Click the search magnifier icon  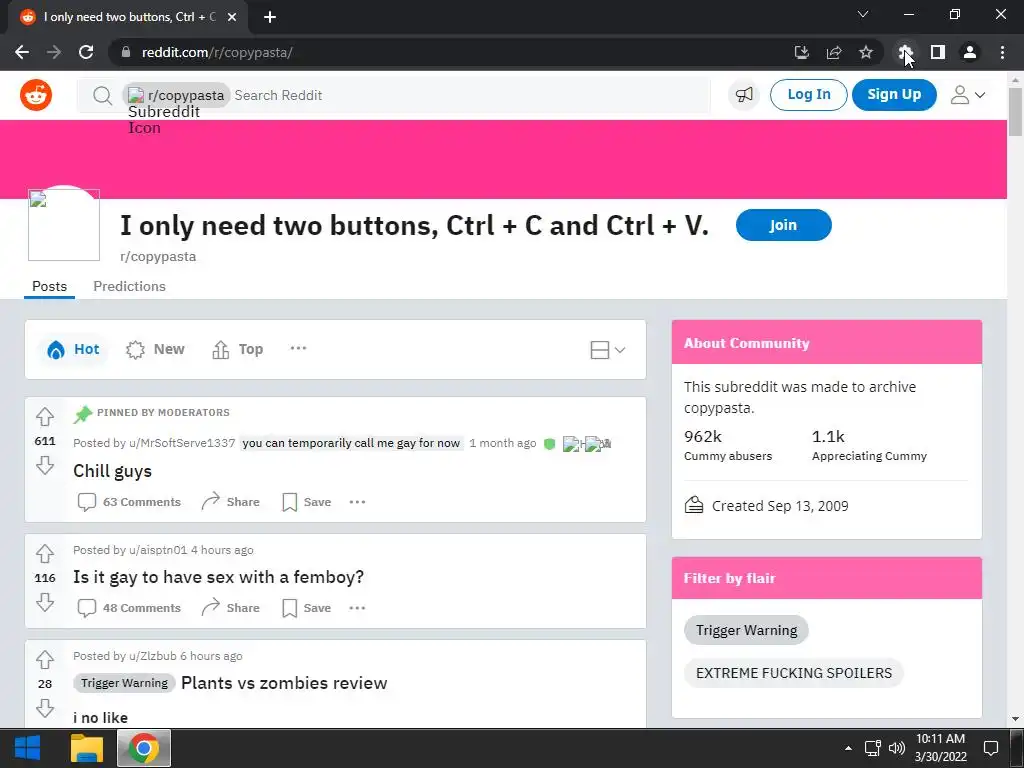pyautogui.click(x=102, y=95)
